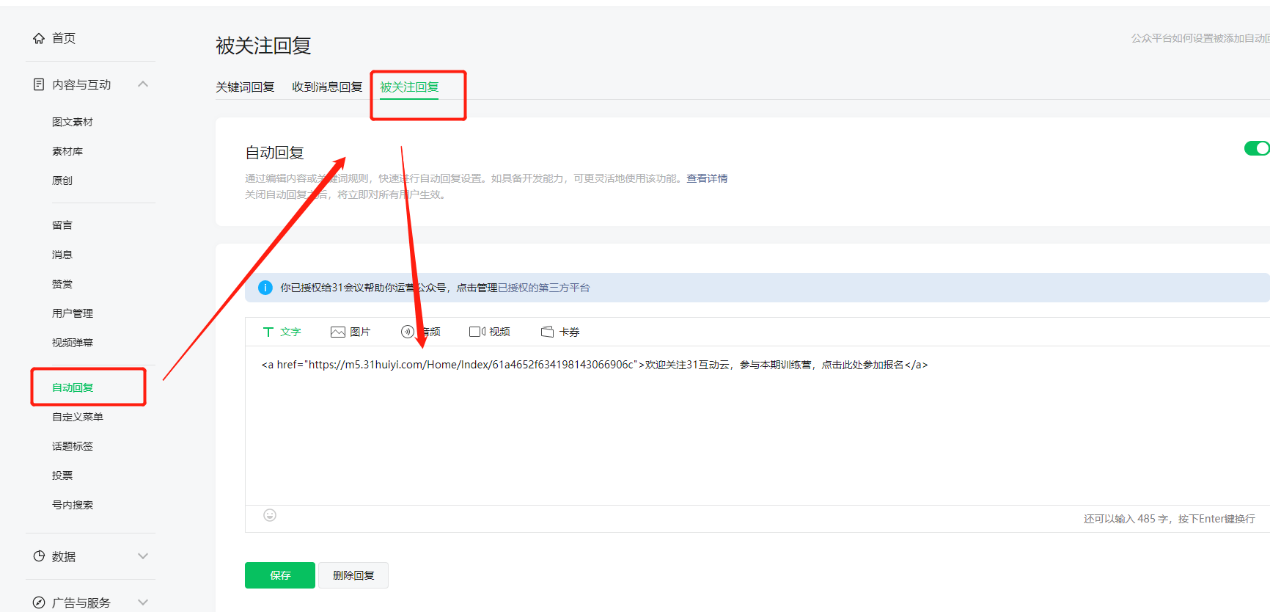
Task: Open 自定义菜单 in the sidebar
Action: [77, 417]
